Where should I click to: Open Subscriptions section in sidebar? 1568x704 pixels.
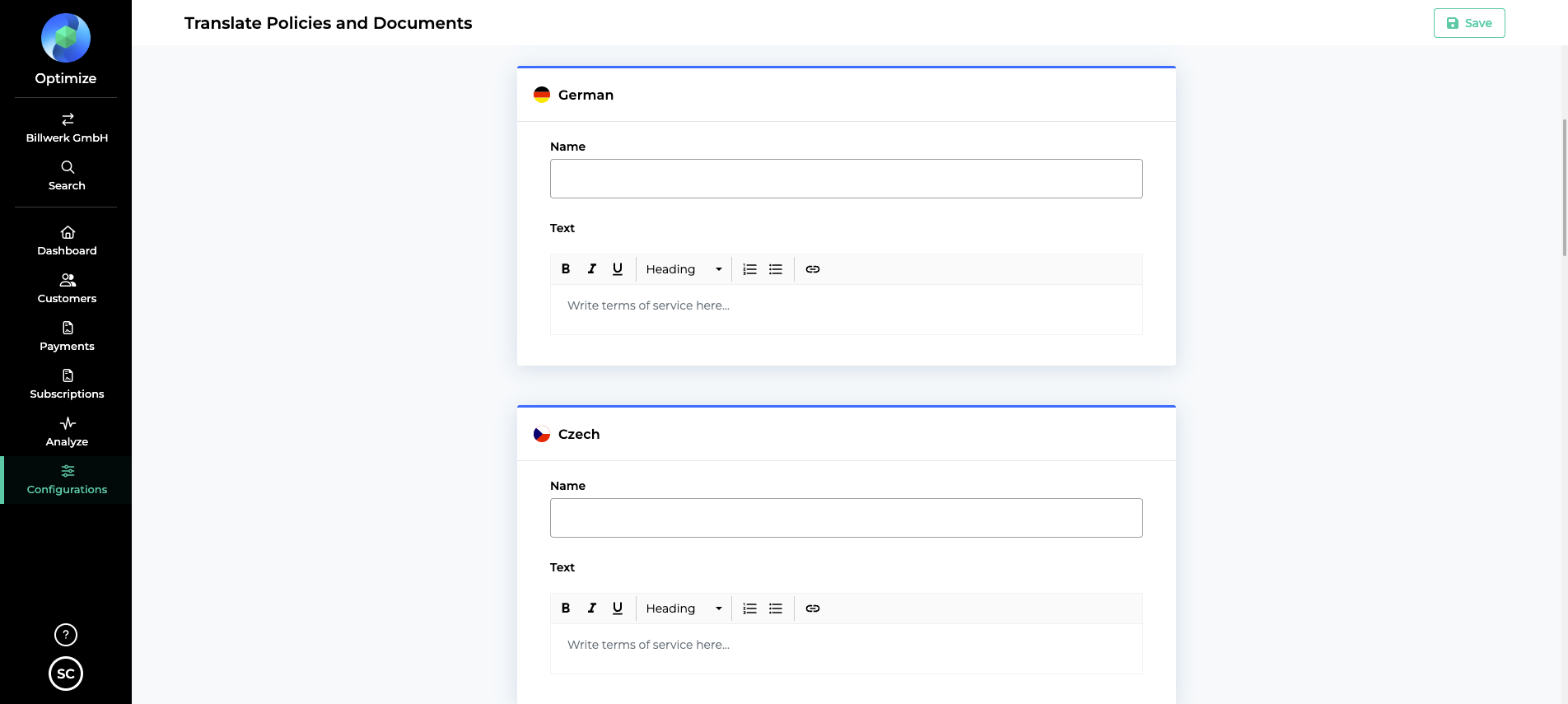(x=67, y=385)
